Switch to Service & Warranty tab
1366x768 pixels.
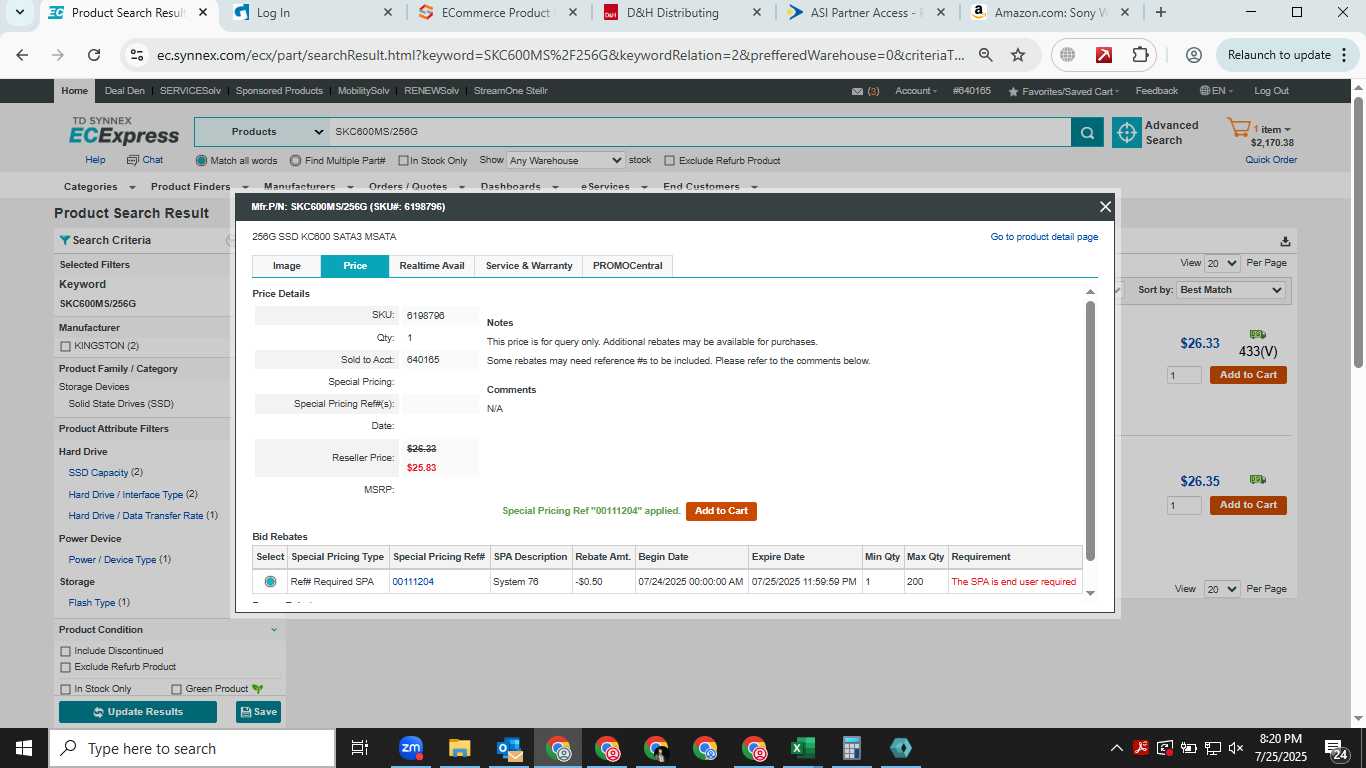coord(529,266)
